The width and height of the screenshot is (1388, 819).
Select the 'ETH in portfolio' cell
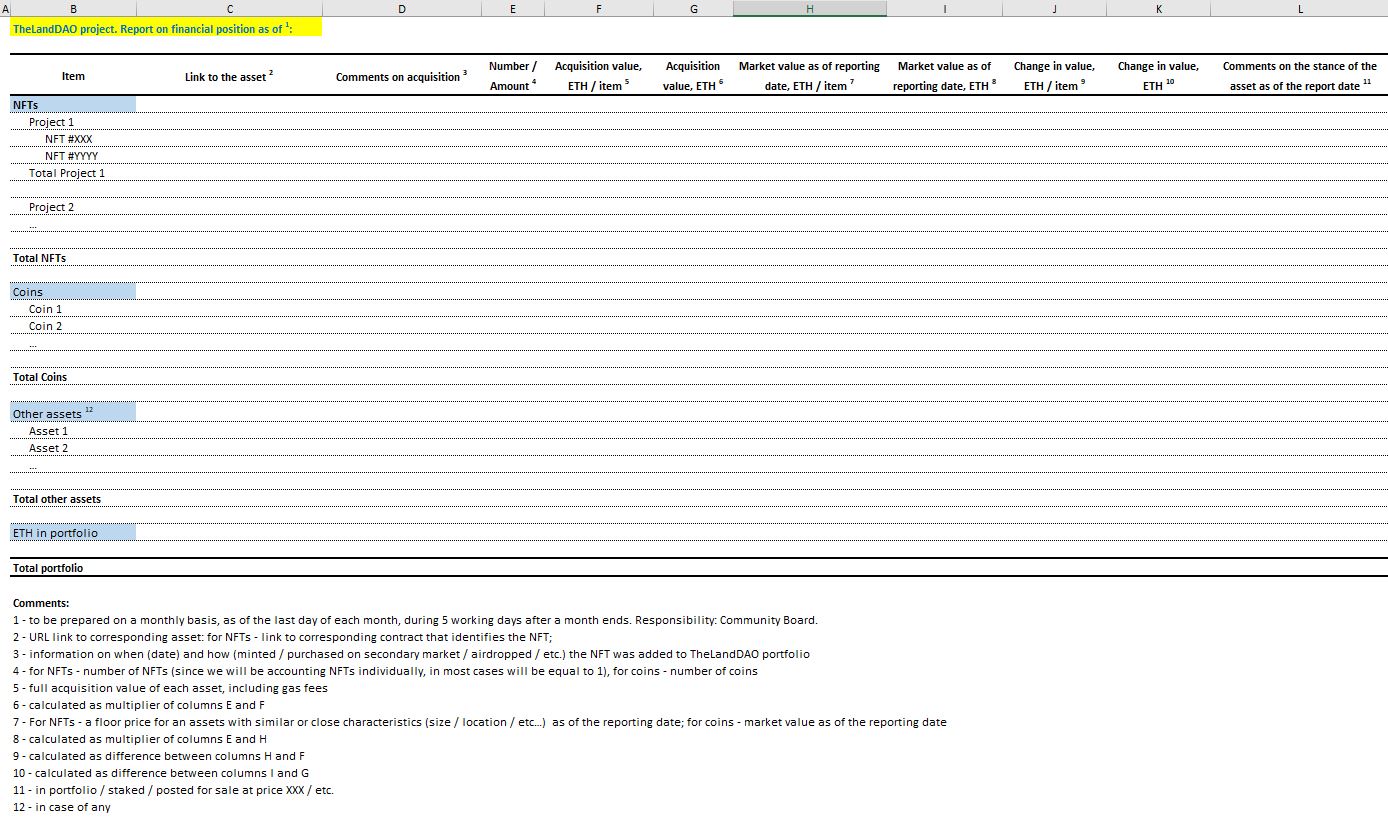point(73,533)
